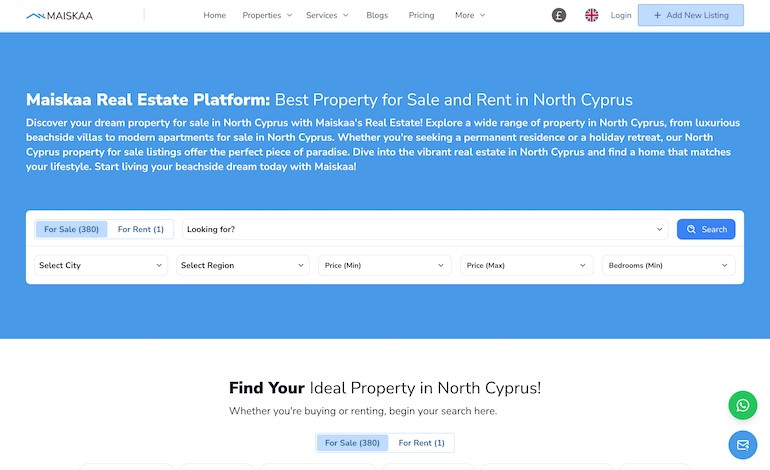Viewport: 770px width, 470px height.
Task: Open the Price (Max) dropdown
Action: click(x=526, y=265)
